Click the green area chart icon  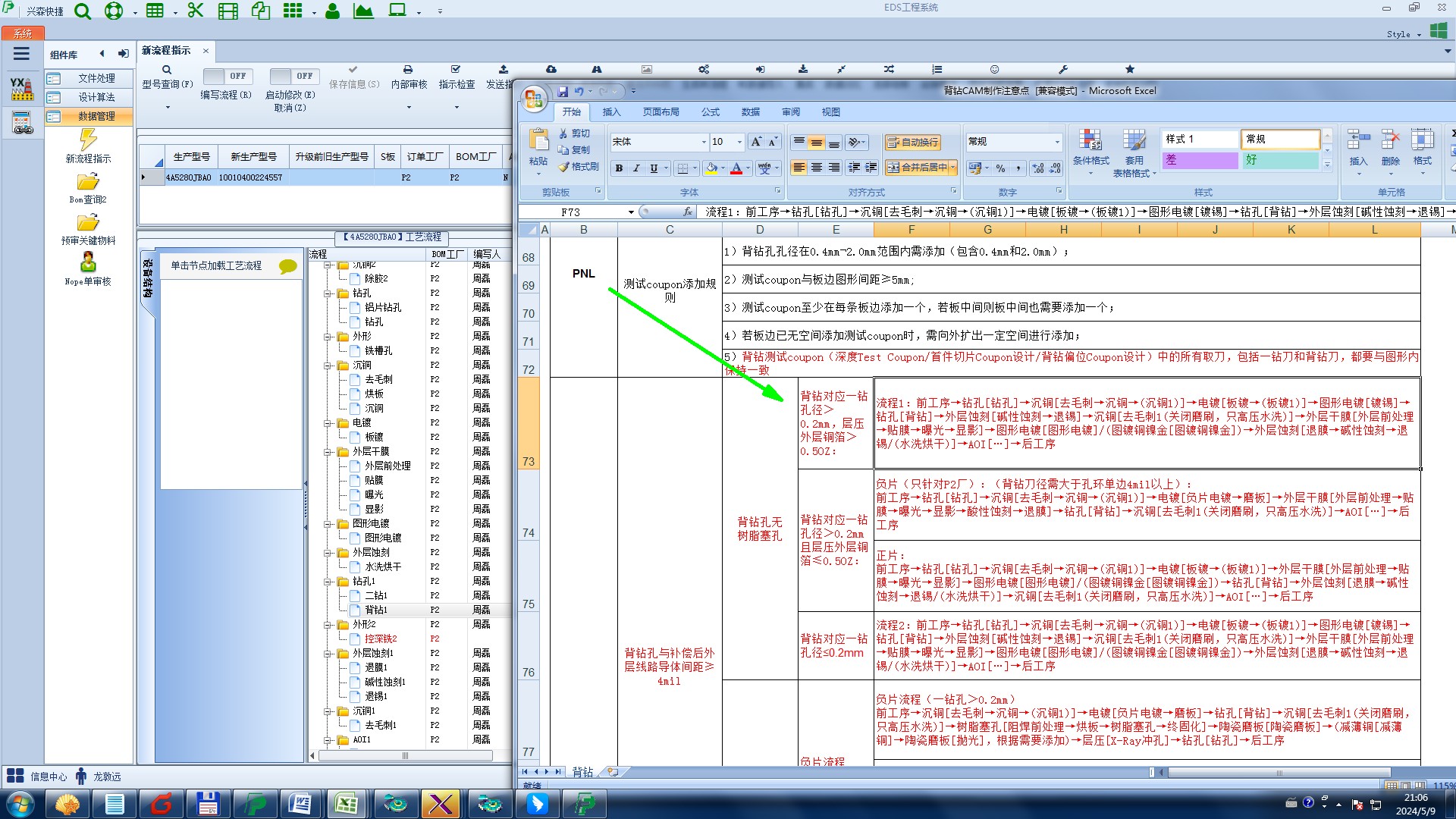pyautogui.click(x=363, y=11)
